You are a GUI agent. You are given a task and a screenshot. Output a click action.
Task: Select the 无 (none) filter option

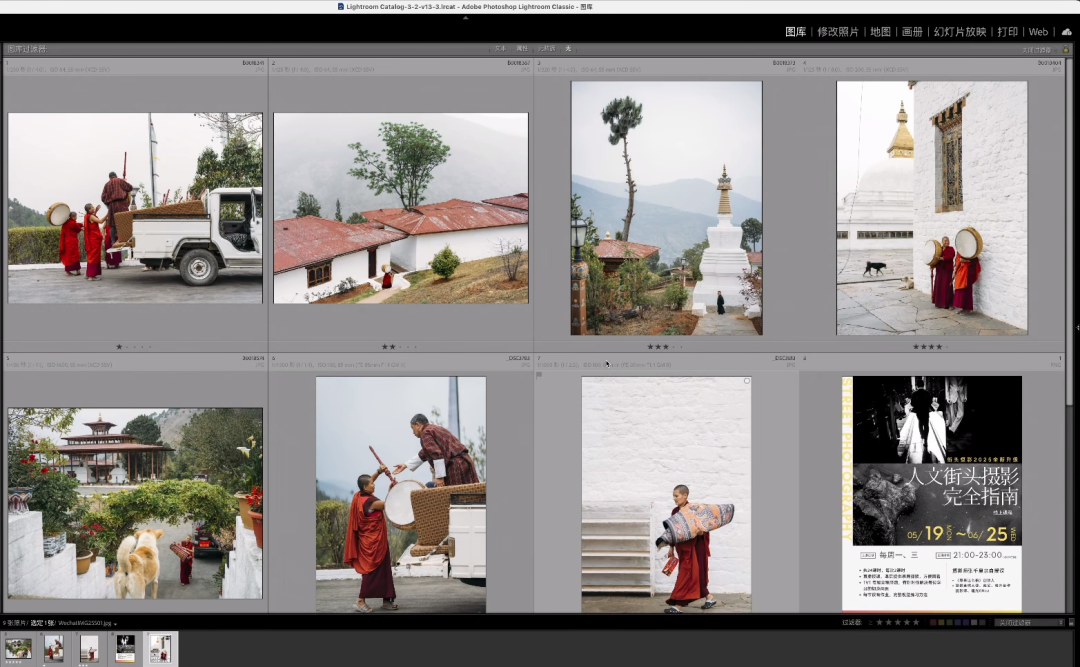(568, 49)
